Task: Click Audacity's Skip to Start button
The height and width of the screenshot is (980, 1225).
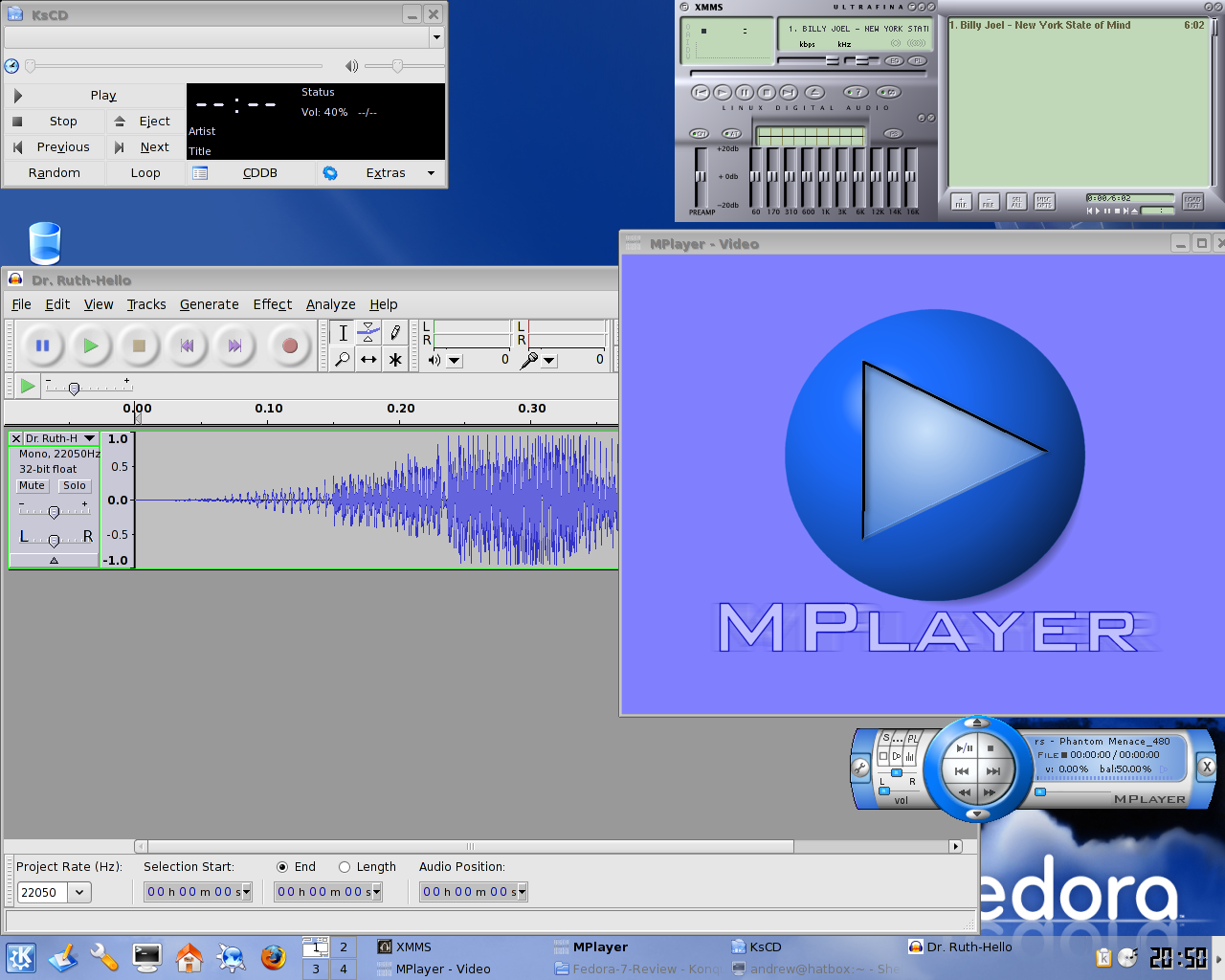Action: coord(187,345)
